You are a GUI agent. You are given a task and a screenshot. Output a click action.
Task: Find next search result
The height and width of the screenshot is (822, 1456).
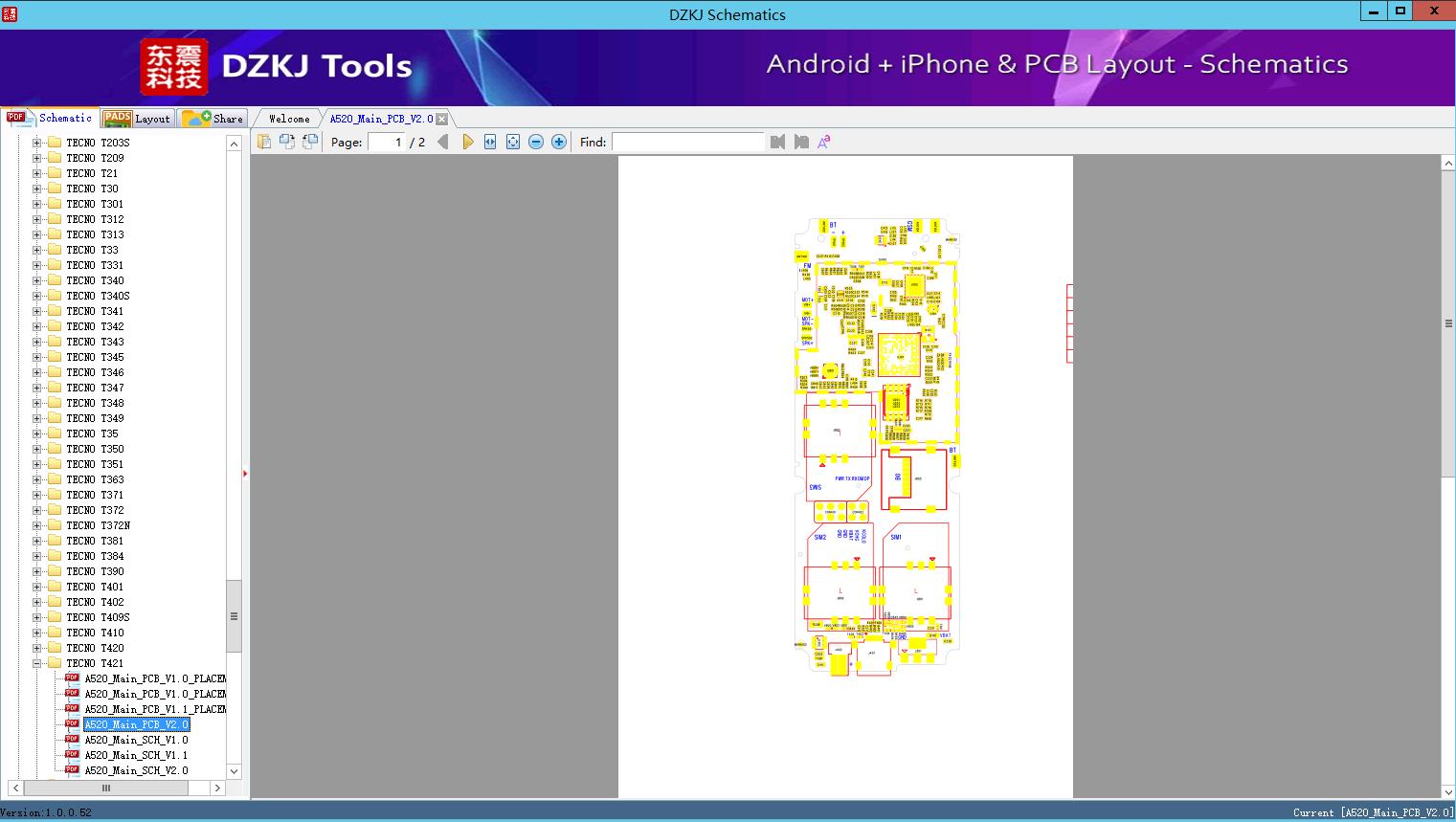click(x=801, y=142)
